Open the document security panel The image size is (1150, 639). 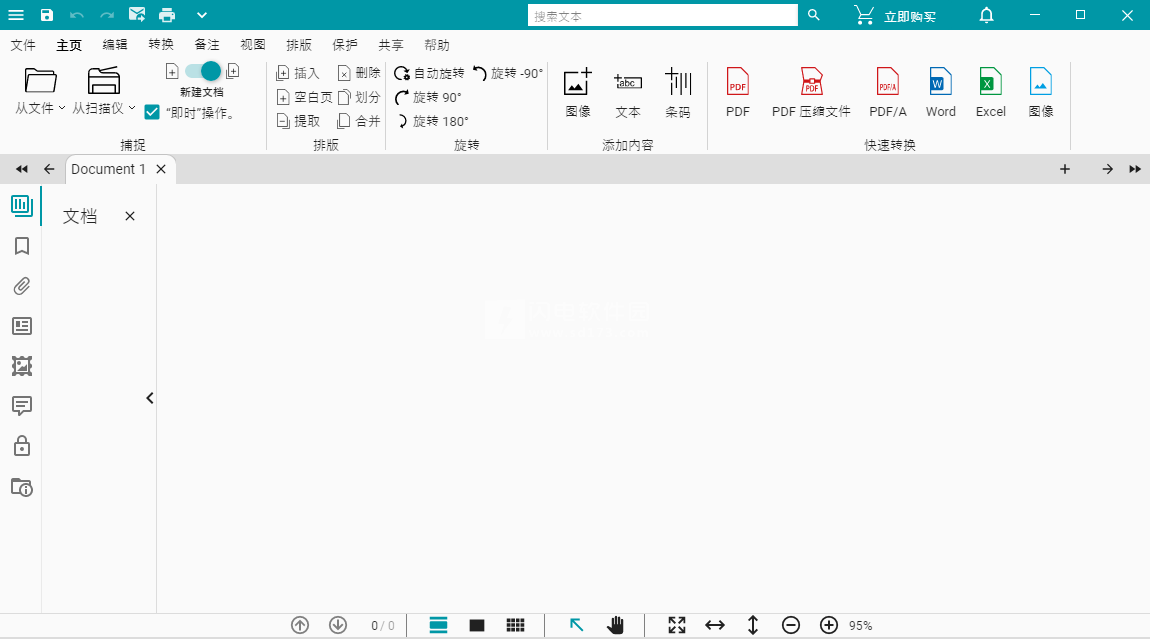tap(21, 446)
